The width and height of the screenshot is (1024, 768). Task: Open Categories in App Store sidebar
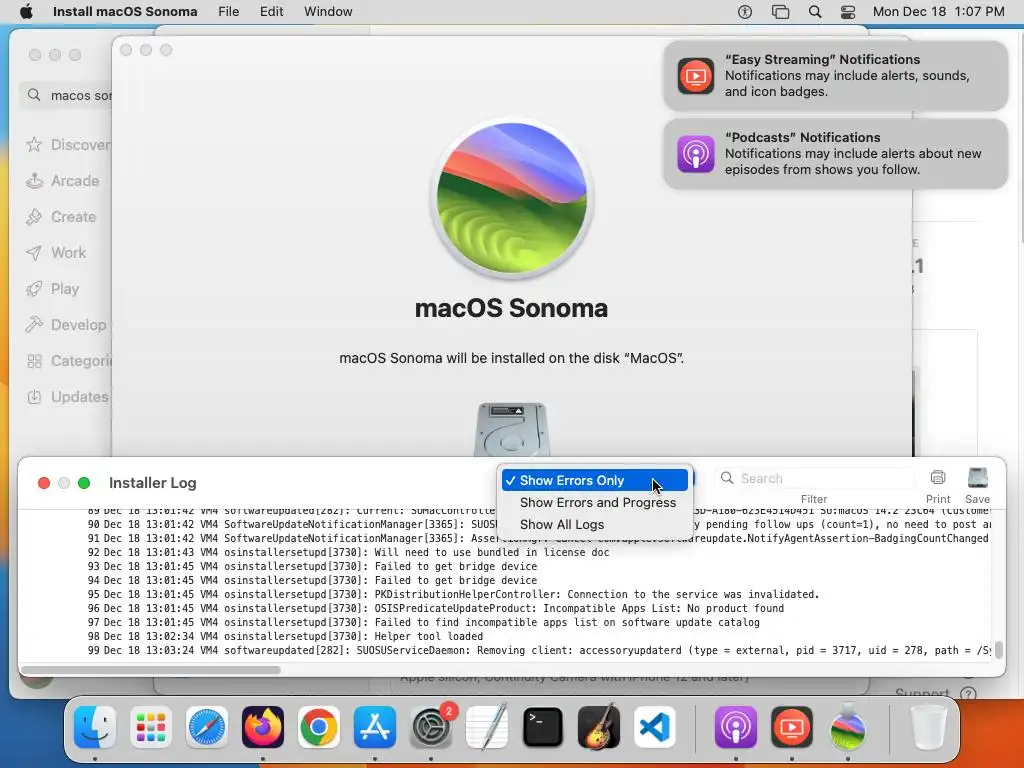(x=68, y=361)
